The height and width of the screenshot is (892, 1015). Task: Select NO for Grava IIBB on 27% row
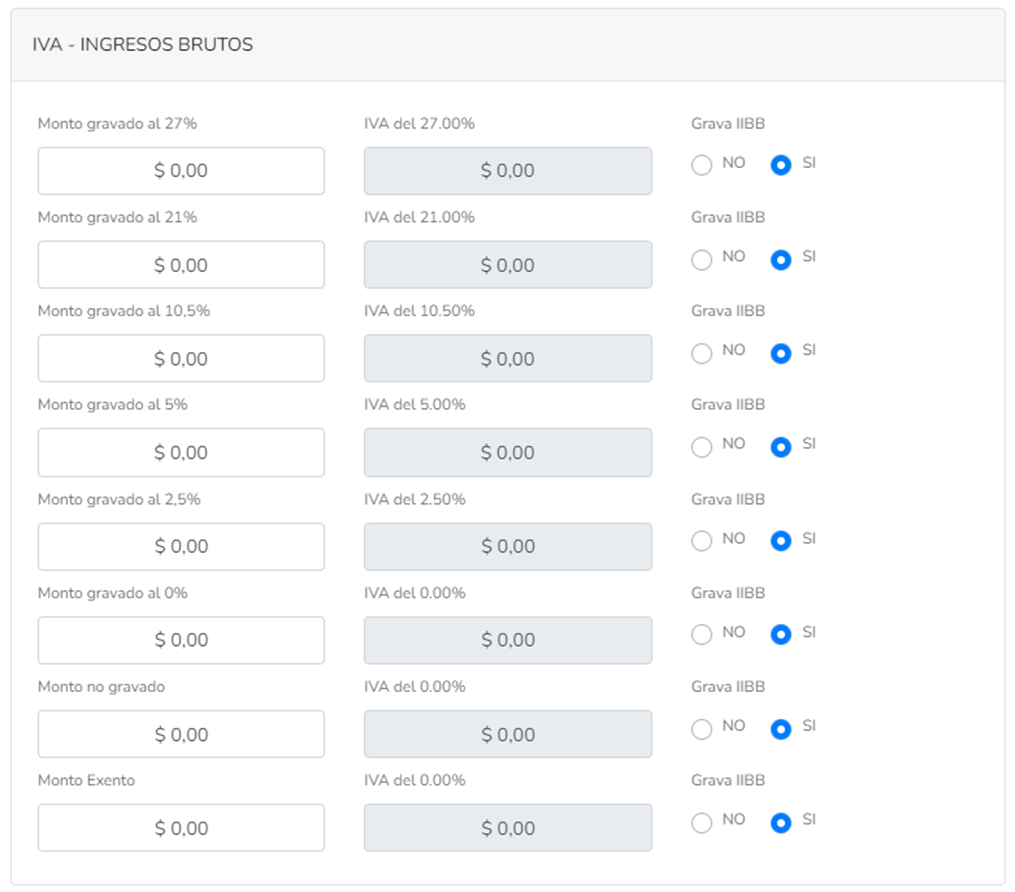click(702, 166)
